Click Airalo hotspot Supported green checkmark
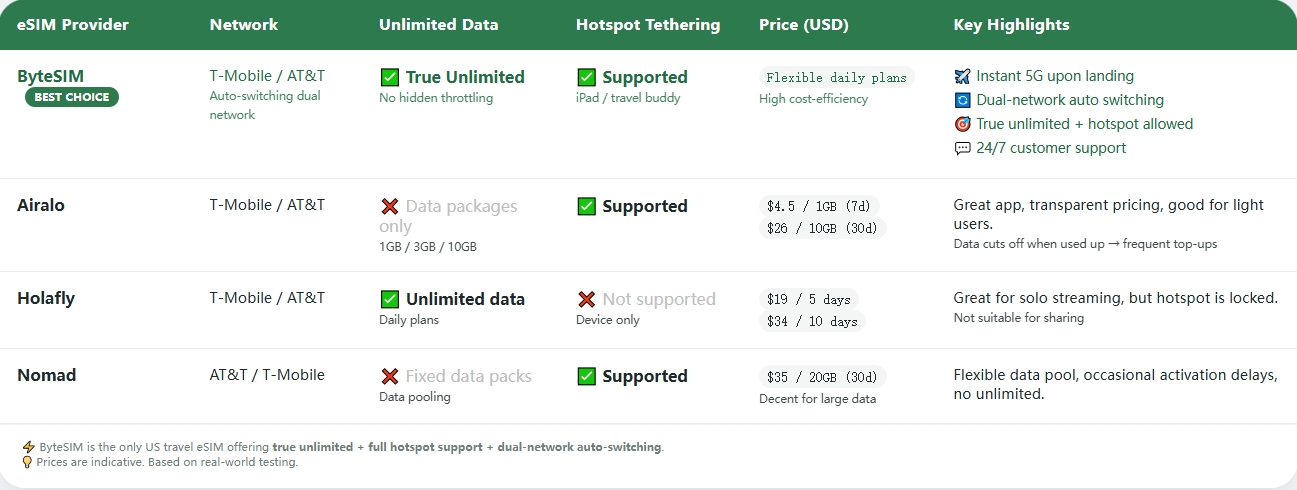The image size is (1297, 490). pos(587,207)
